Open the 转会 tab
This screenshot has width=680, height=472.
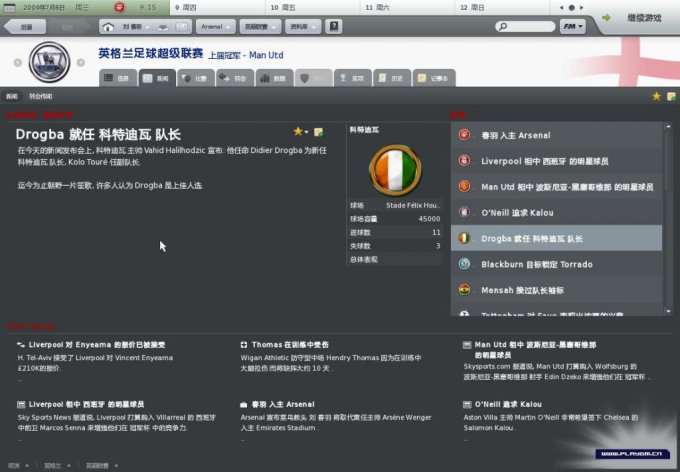pyautogui.click(x=235, y=78)
